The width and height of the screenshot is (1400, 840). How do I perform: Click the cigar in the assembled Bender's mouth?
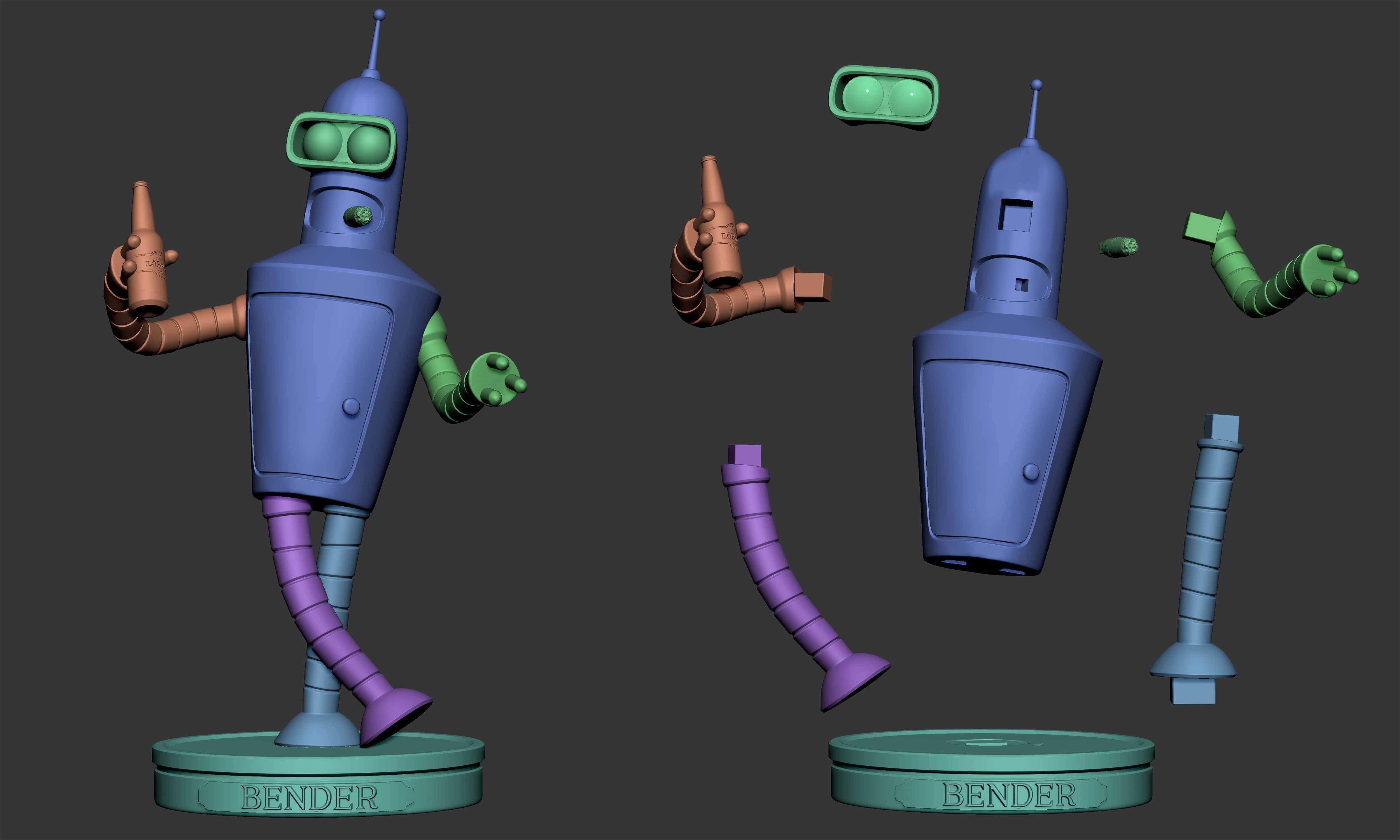point(358,216)
